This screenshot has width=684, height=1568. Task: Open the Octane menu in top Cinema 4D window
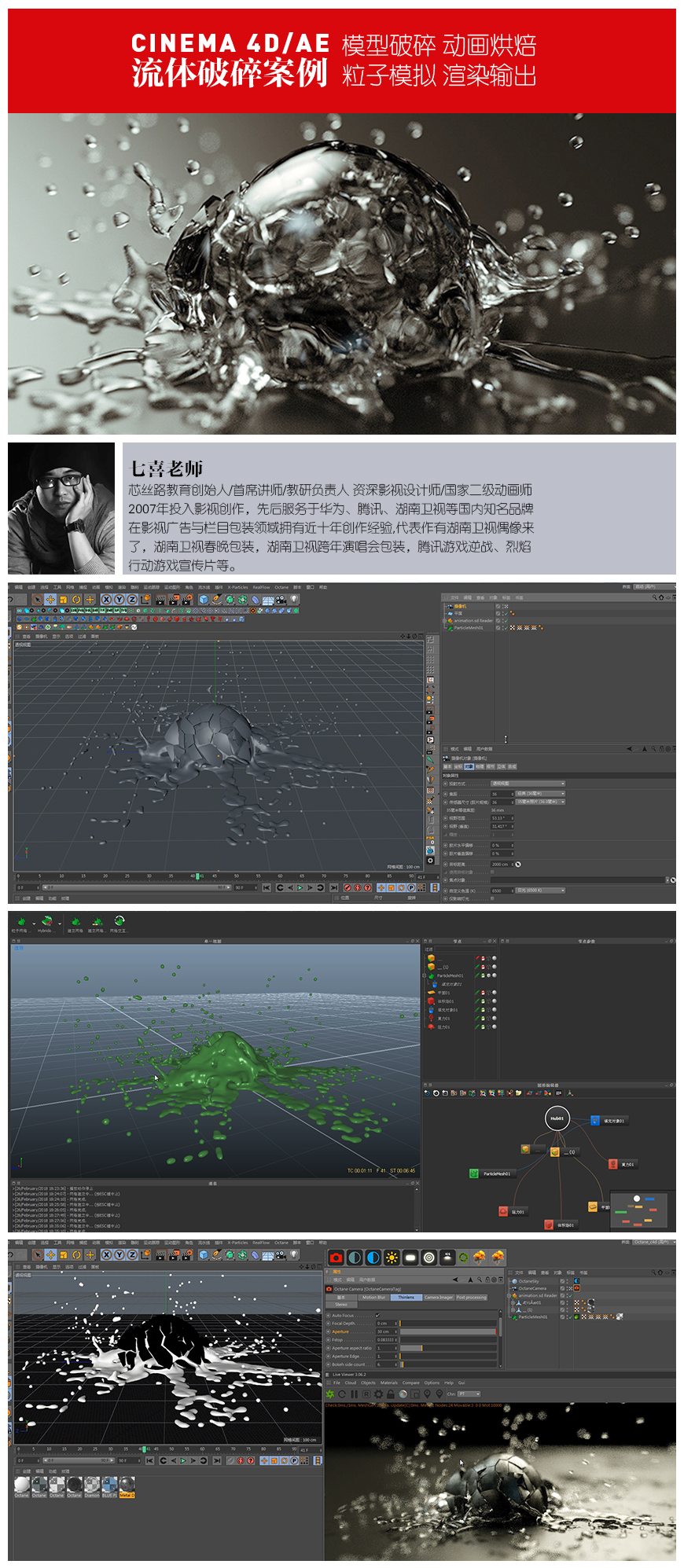(281, 587)
